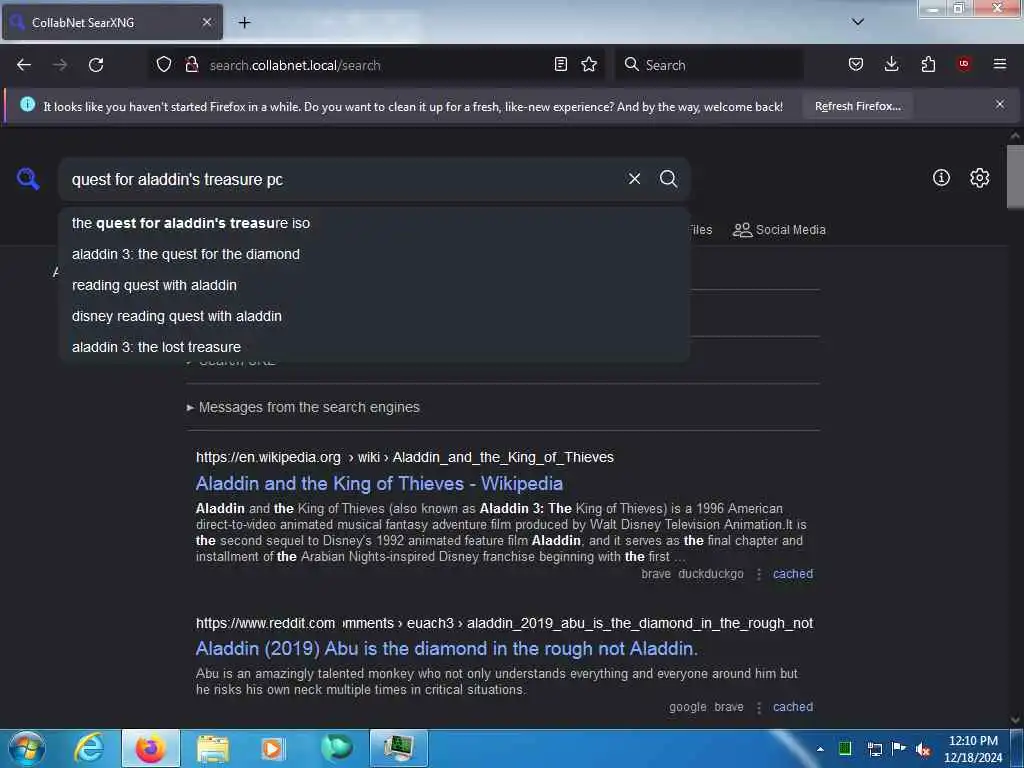The height and width of the screenshot is (768, 1024).
Task: Toggle reader view icon in address bar
Action: [560, 64]
